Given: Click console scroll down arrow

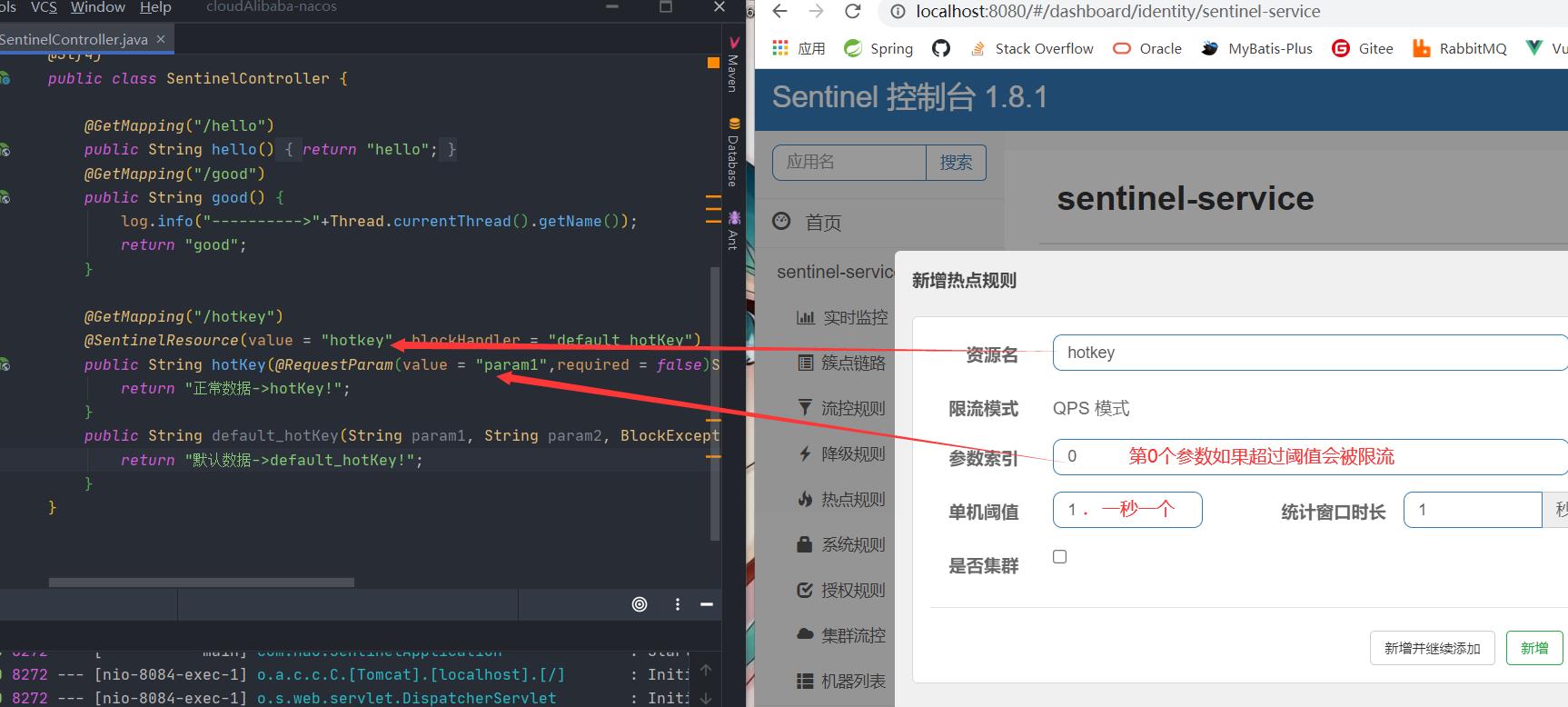Looking at the screenshot, I should point(706,697).
